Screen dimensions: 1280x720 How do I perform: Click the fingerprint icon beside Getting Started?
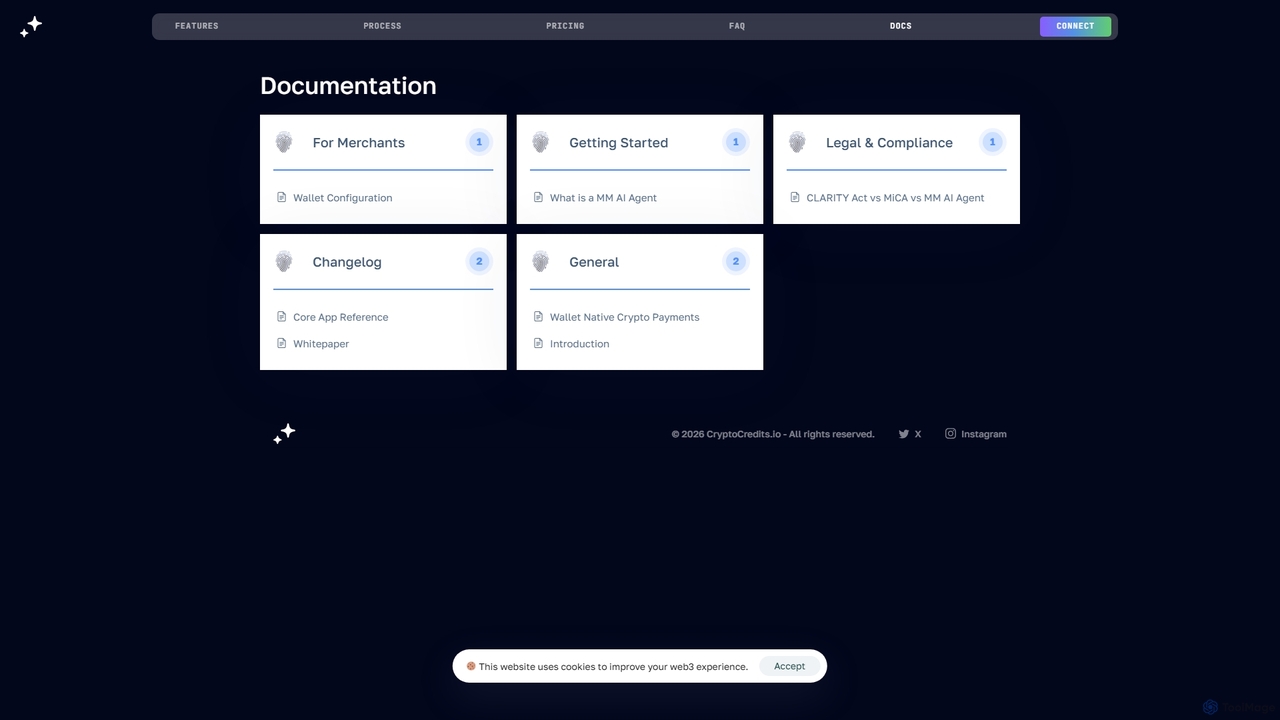541,142
